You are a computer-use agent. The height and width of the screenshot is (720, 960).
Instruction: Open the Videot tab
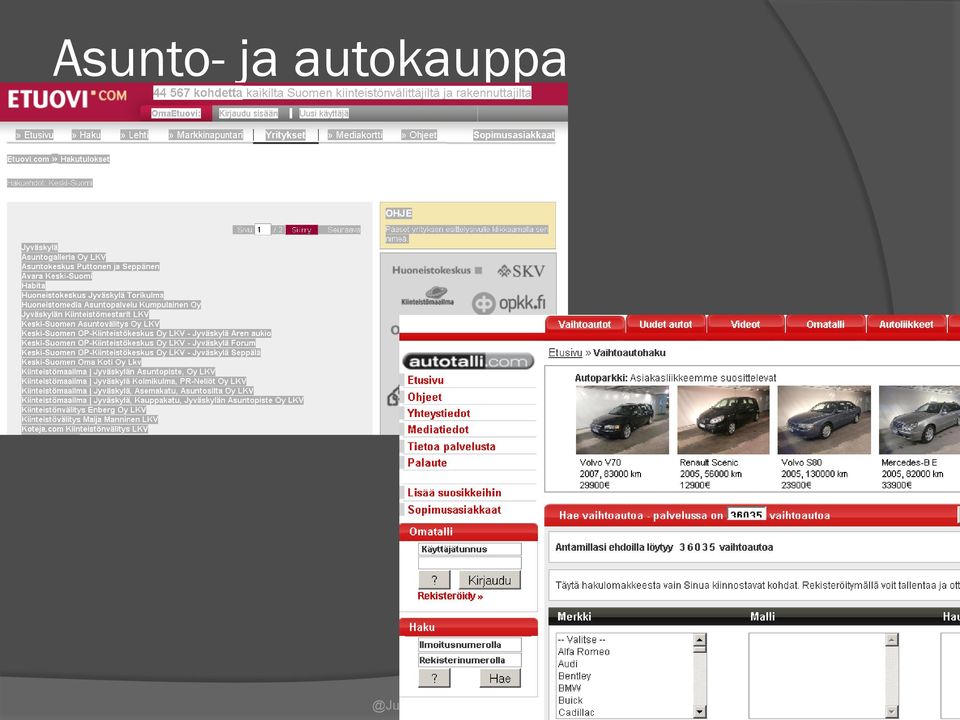click(745, 324)
